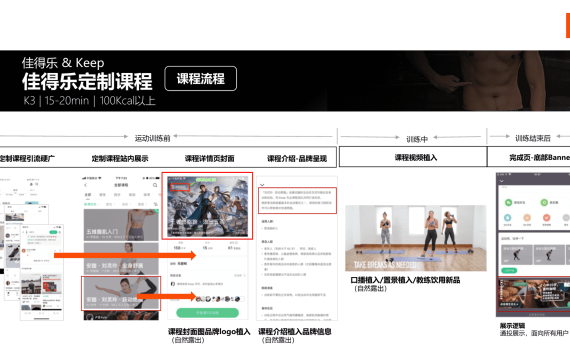Collapse the workout completion page chevron
570x360 pixels.
(x=502, y=181)
